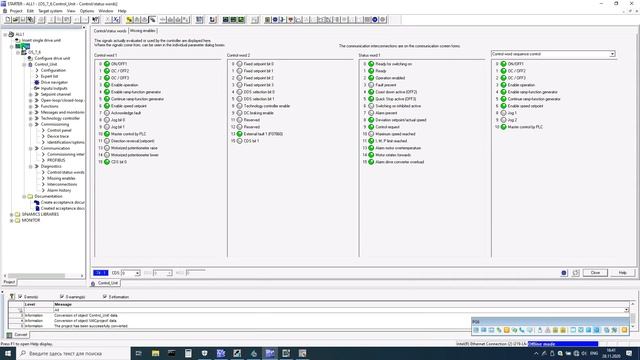Click the ALL1 project root icon
The image size is (640, 360).
coord(11,34)
